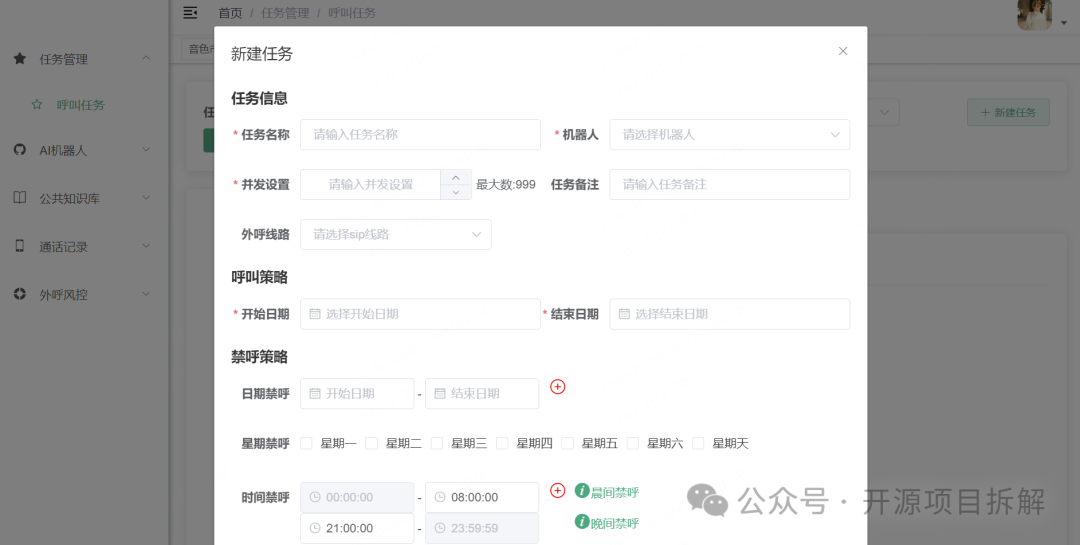1080x545 pixels.
Task: Click calendar icon in 日期禁呼 开始日期 field
Action: (x=315, y=393)
